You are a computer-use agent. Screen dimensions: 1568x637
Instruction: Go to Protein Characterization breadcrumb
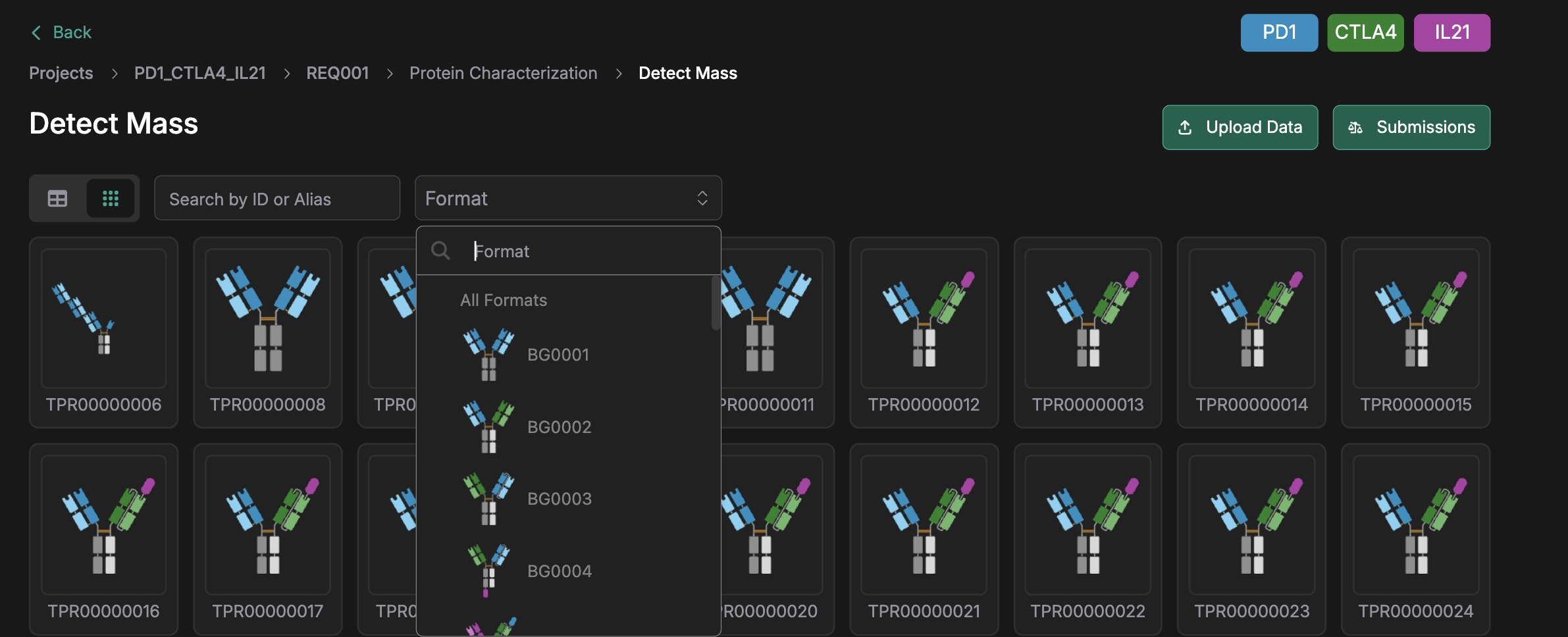click(504, 73)
